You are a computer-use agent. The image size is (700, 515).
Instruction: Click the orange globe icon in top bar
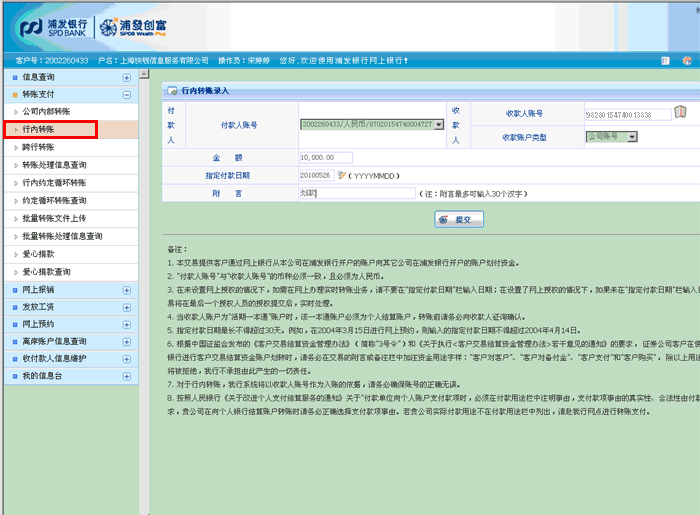[687, 61]
